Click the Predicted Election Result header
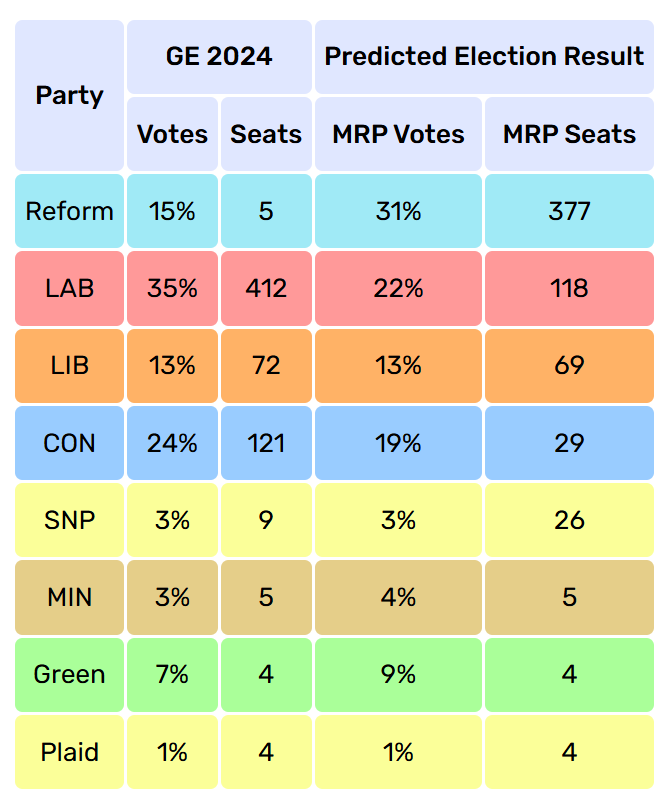671x800 pixels. point(484,56)
